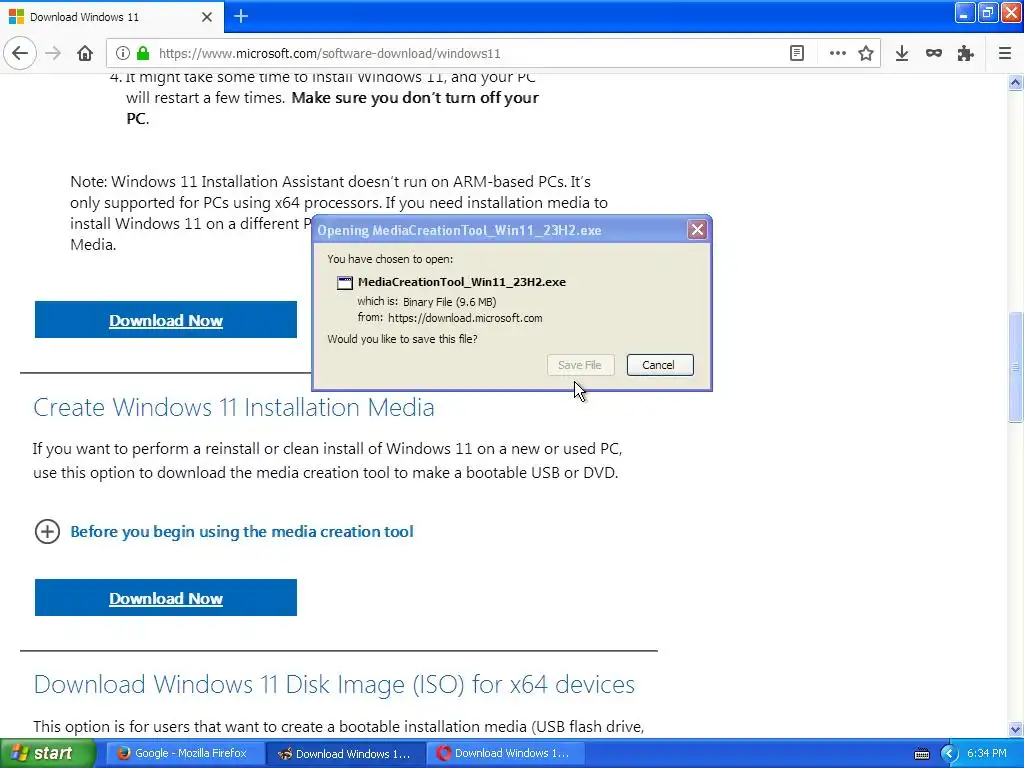Screen dimensions: 1024x768
Task: Click Download Now under Installation Assistant
Action: pyautogui.click(x=166, y=320)
